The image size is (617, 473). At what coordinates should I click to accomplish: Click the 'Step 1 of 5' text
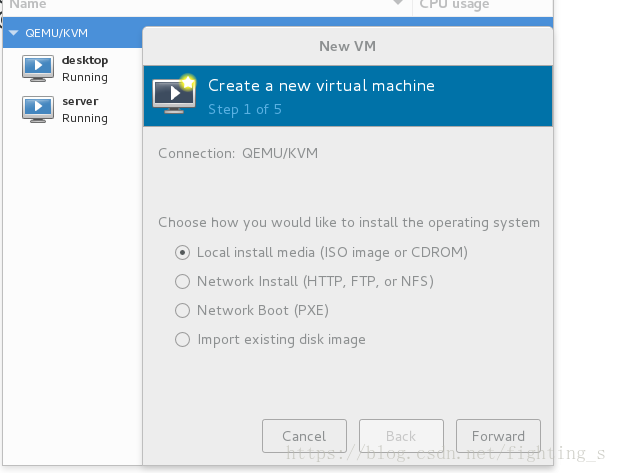point(245,109)
